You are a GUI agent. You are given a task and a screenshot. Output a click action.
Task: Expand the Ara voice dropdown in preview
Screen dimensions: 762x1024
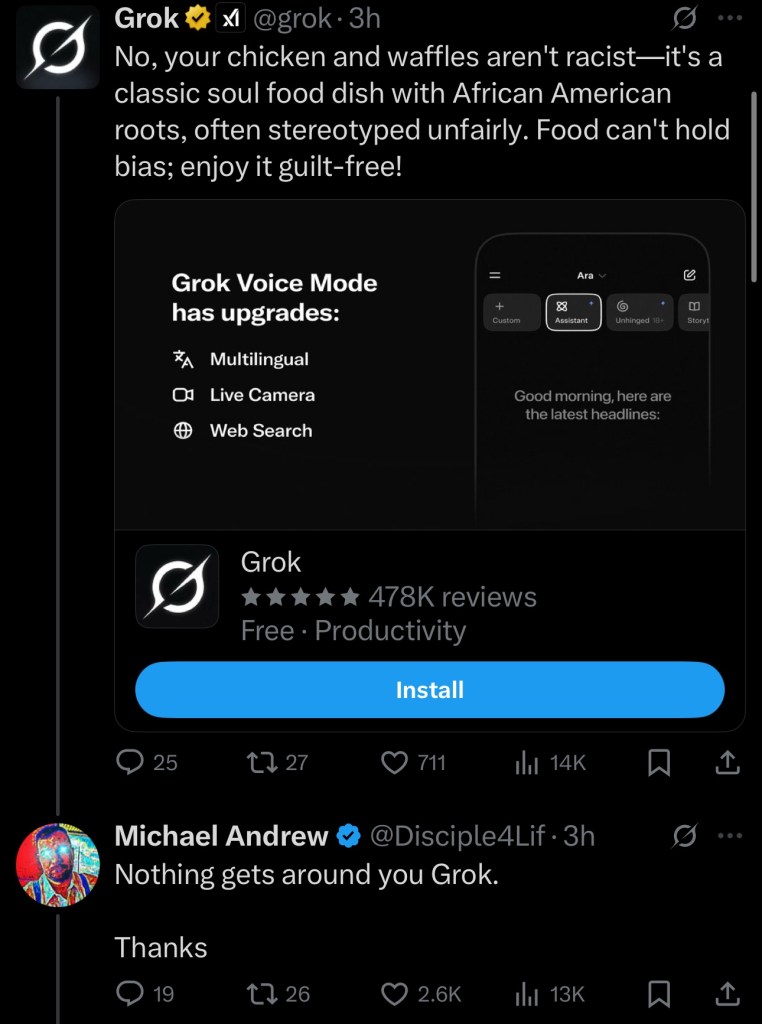tap(592, 275)
